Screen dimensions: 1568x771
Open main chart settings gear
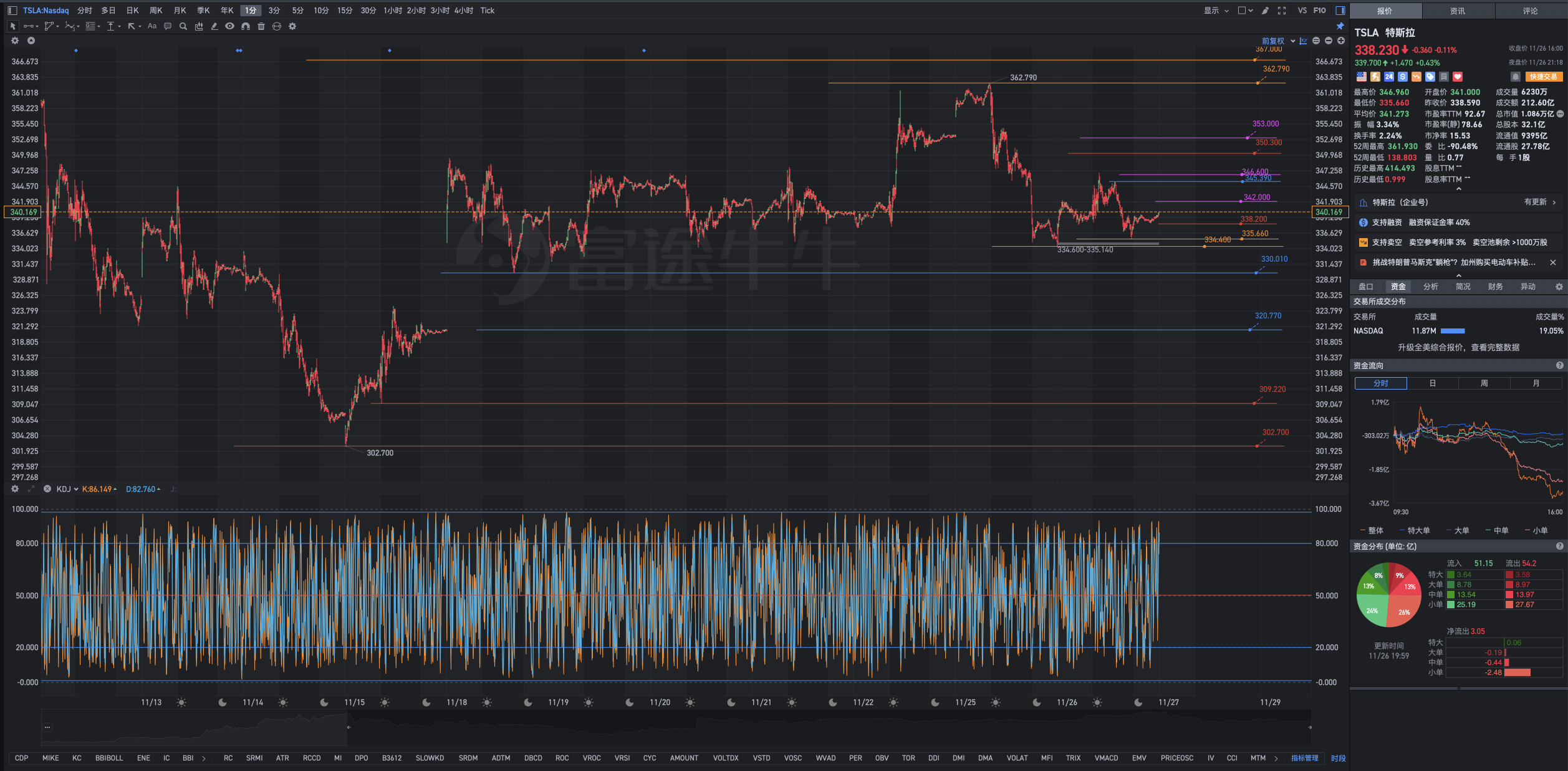coord(15,41)
